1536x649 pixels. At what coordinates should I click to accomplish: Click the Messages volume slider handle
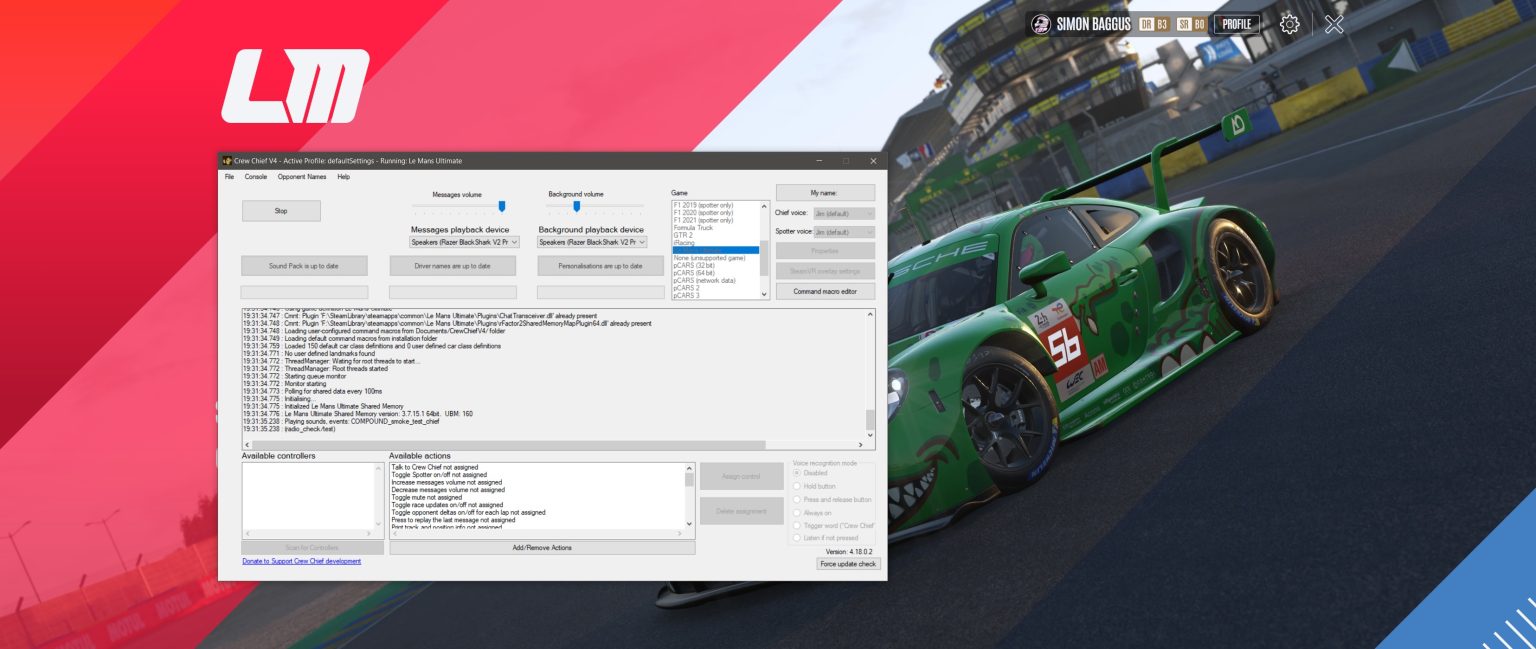pos(502,206)
